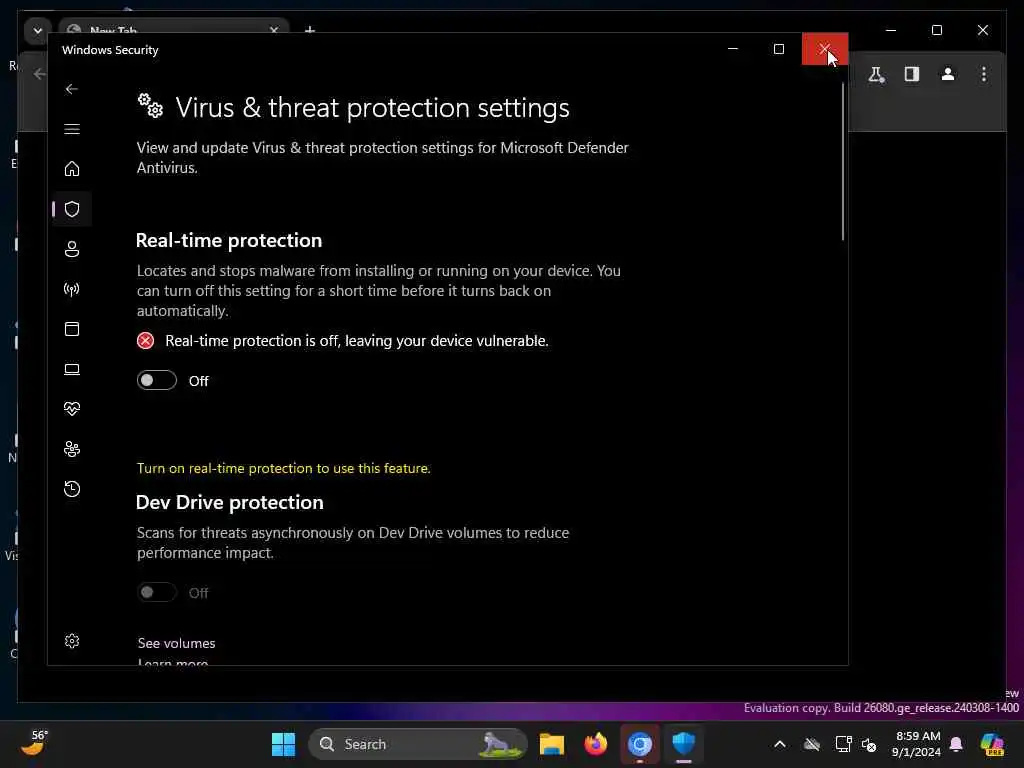1024x768 pixels.
Task: Open the Windows Start menu
Action: pyautogui.click(x=283, y=744)
